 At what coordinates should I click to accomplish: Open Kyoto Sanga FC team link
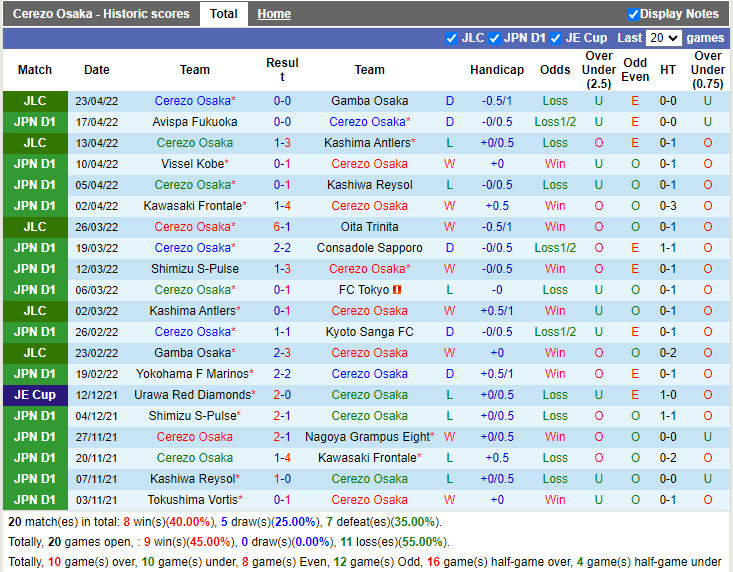[369, 332]
